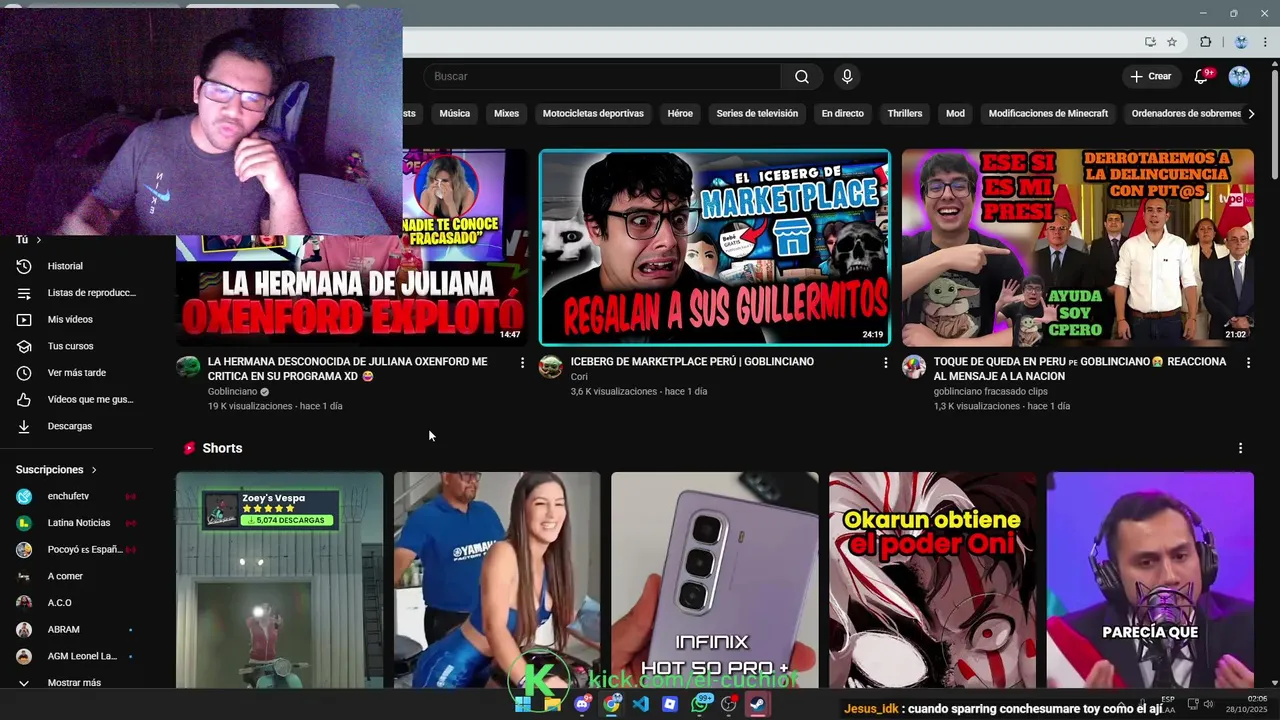Open the notifications bell
1280x720 pixels.
tap(1202, 77)
